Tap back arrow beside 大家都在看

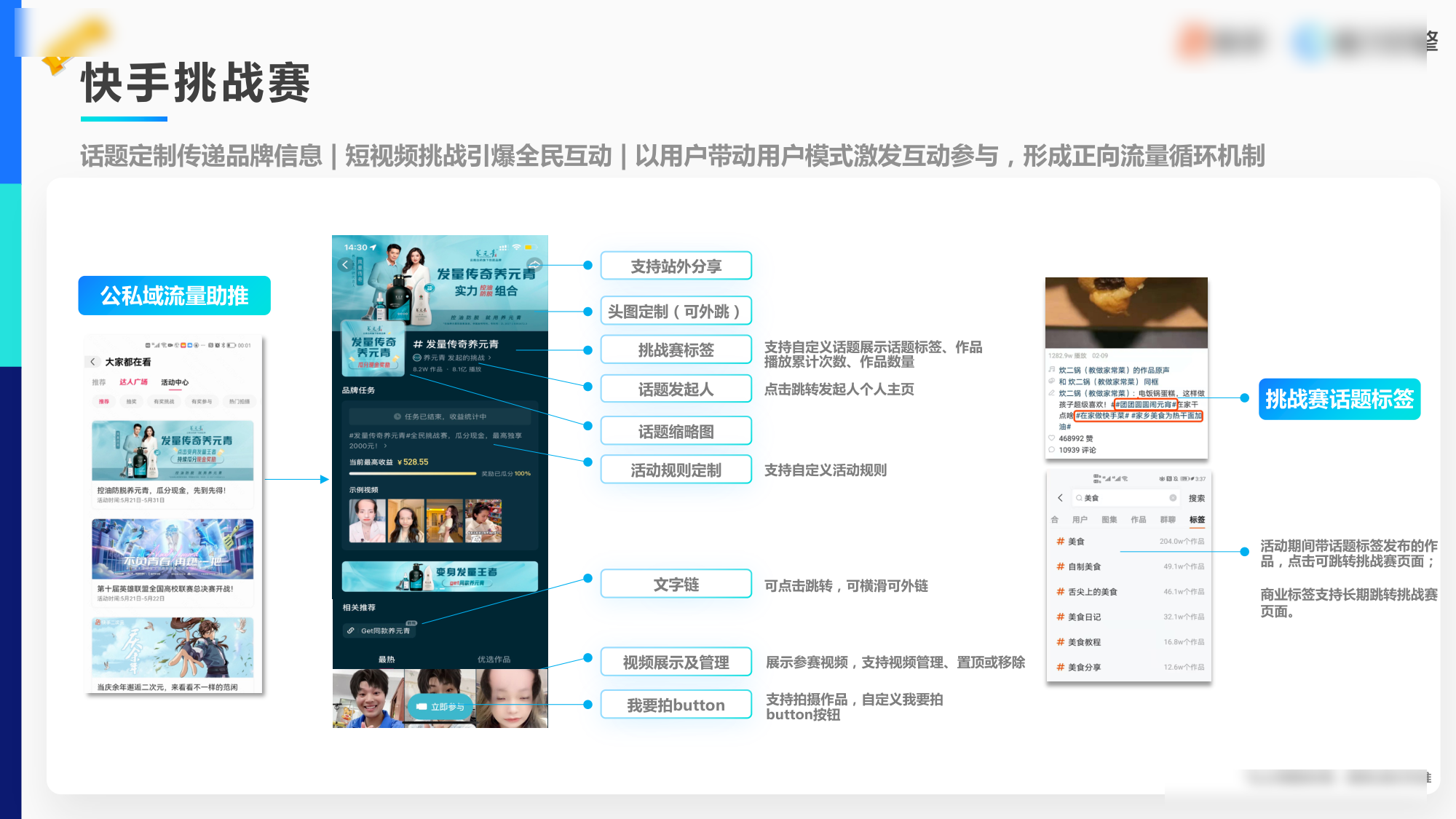click(x=92, y=362)
